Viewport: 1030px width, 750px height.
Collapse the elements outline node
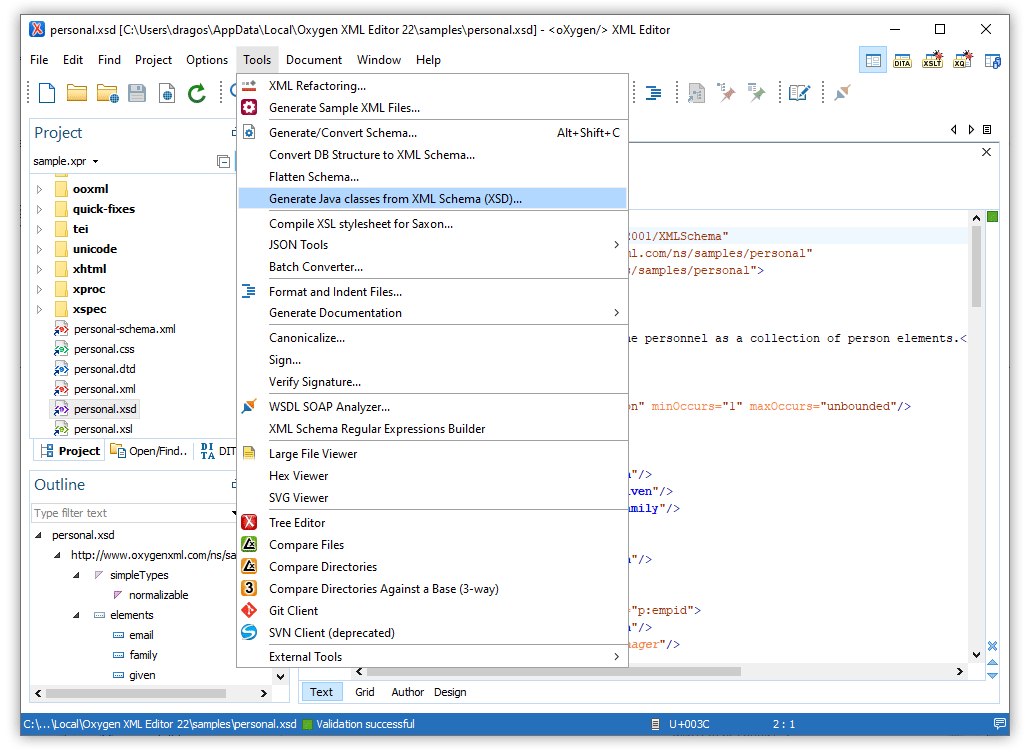coord(76,615)
